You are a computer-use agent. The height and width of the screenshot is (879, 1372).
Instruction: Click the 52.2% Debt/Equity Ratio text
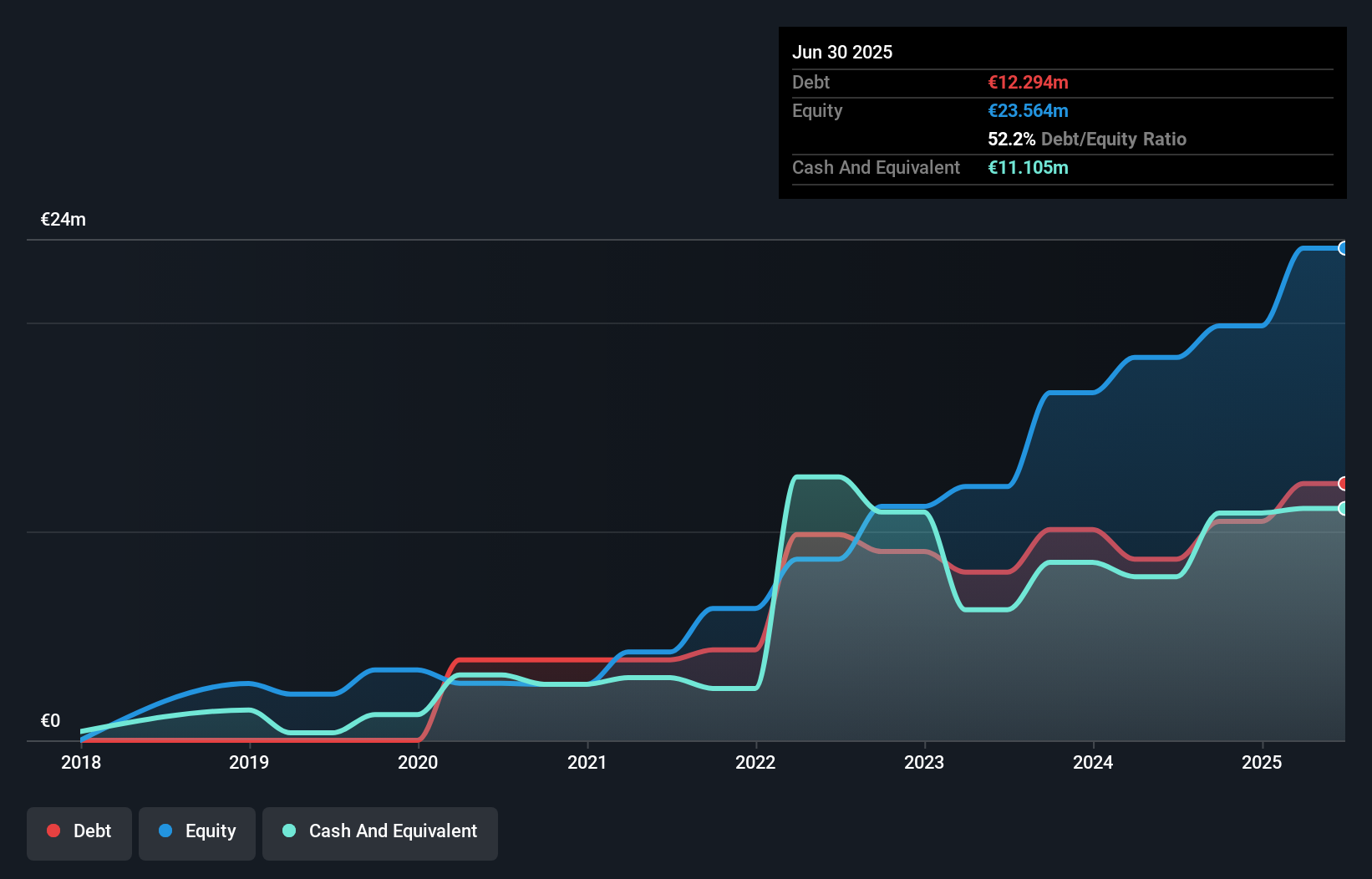coord(1087,139)
